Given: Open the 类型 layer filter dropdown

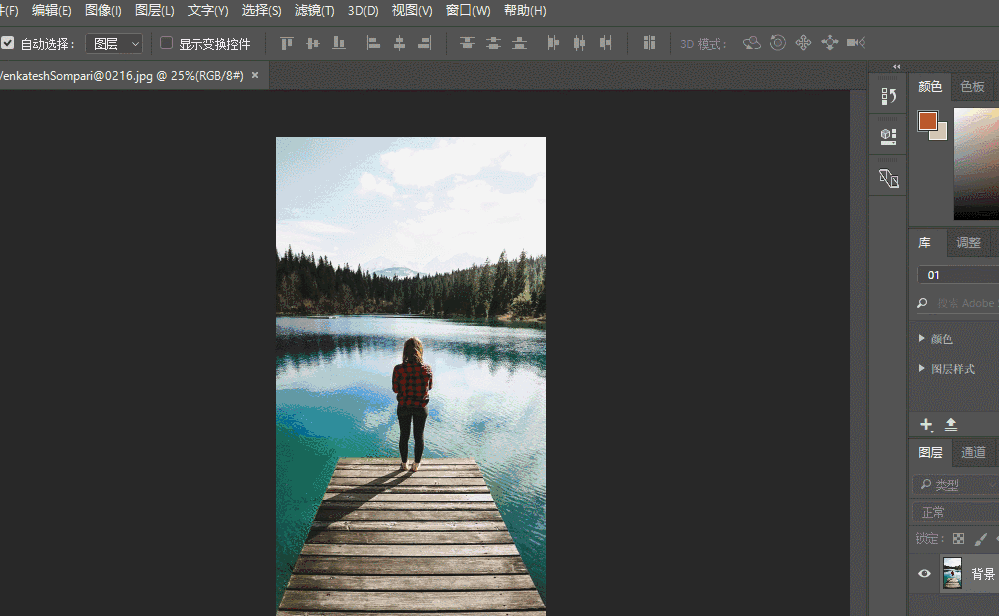Looking at the screenshot, I should click(x=956, y=485).
